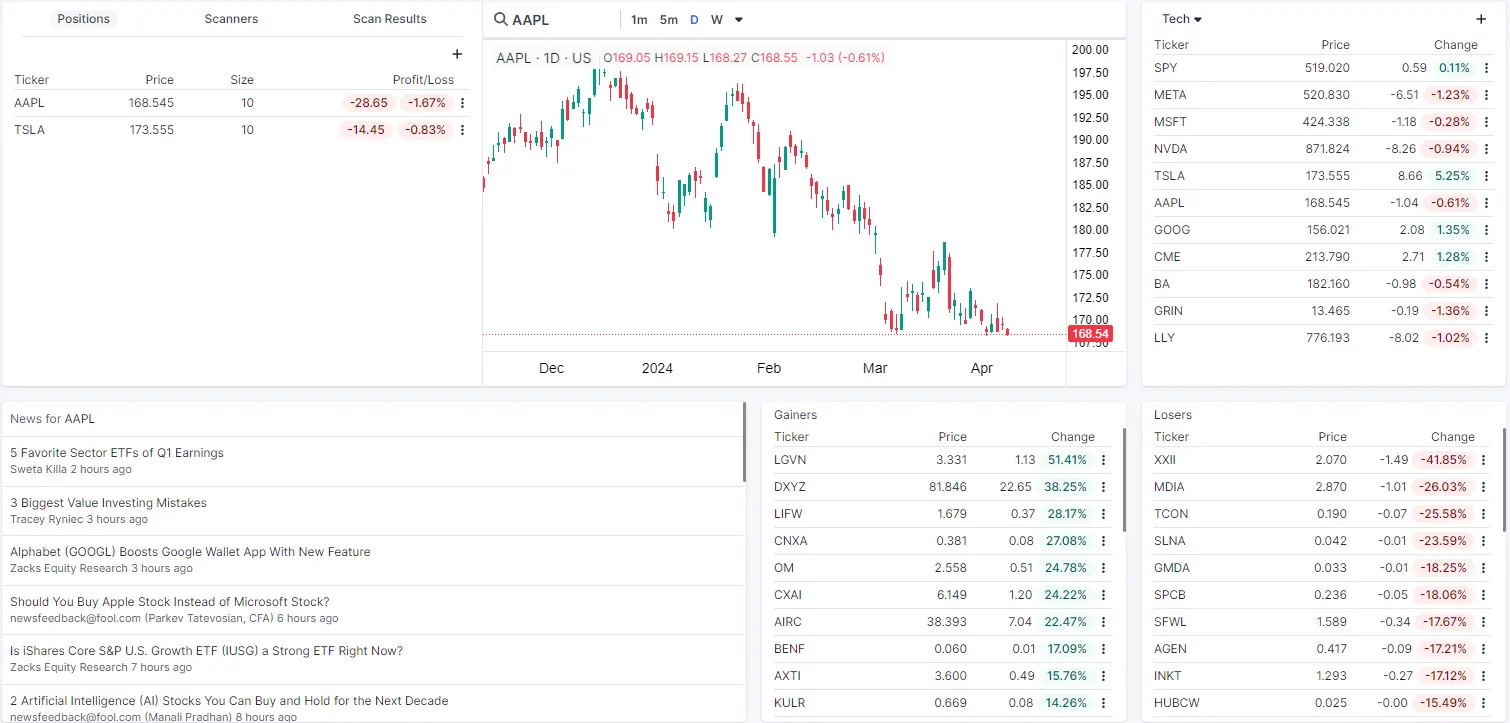Screen dimensions: 1510x723
Task: Switch to the Scanners tab
Action: tap(231, 18)
